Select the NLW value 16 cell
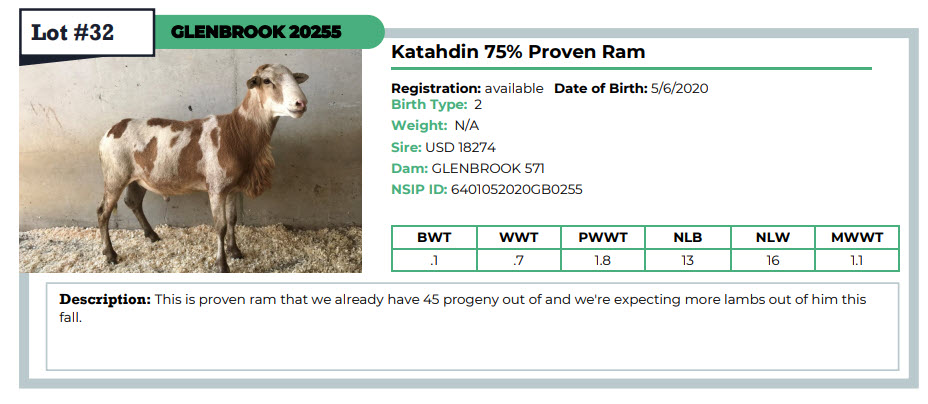This screenshot has height=404, width=928. pyautogui.click(x=773, y=260)
